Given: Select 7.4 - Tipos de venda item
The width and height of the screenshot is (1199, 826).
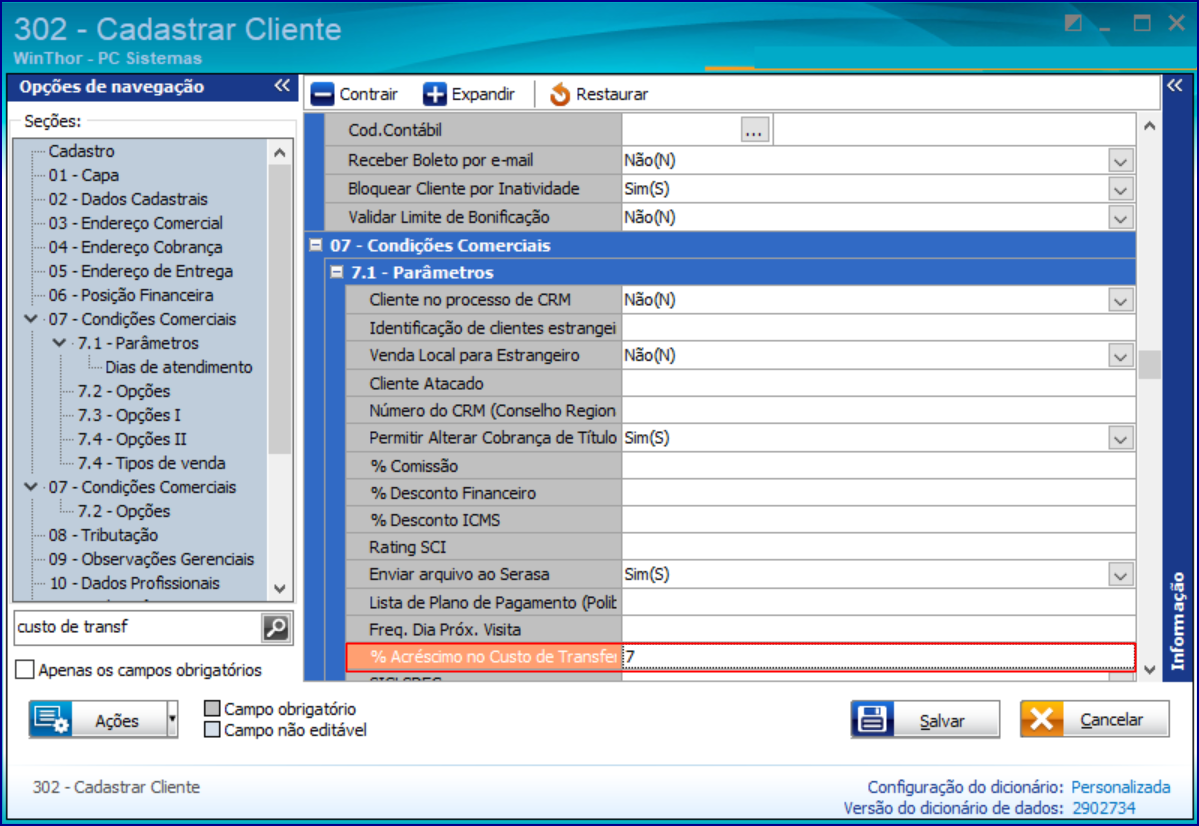Looking at the screenshot, I should (x=151, y=463).
